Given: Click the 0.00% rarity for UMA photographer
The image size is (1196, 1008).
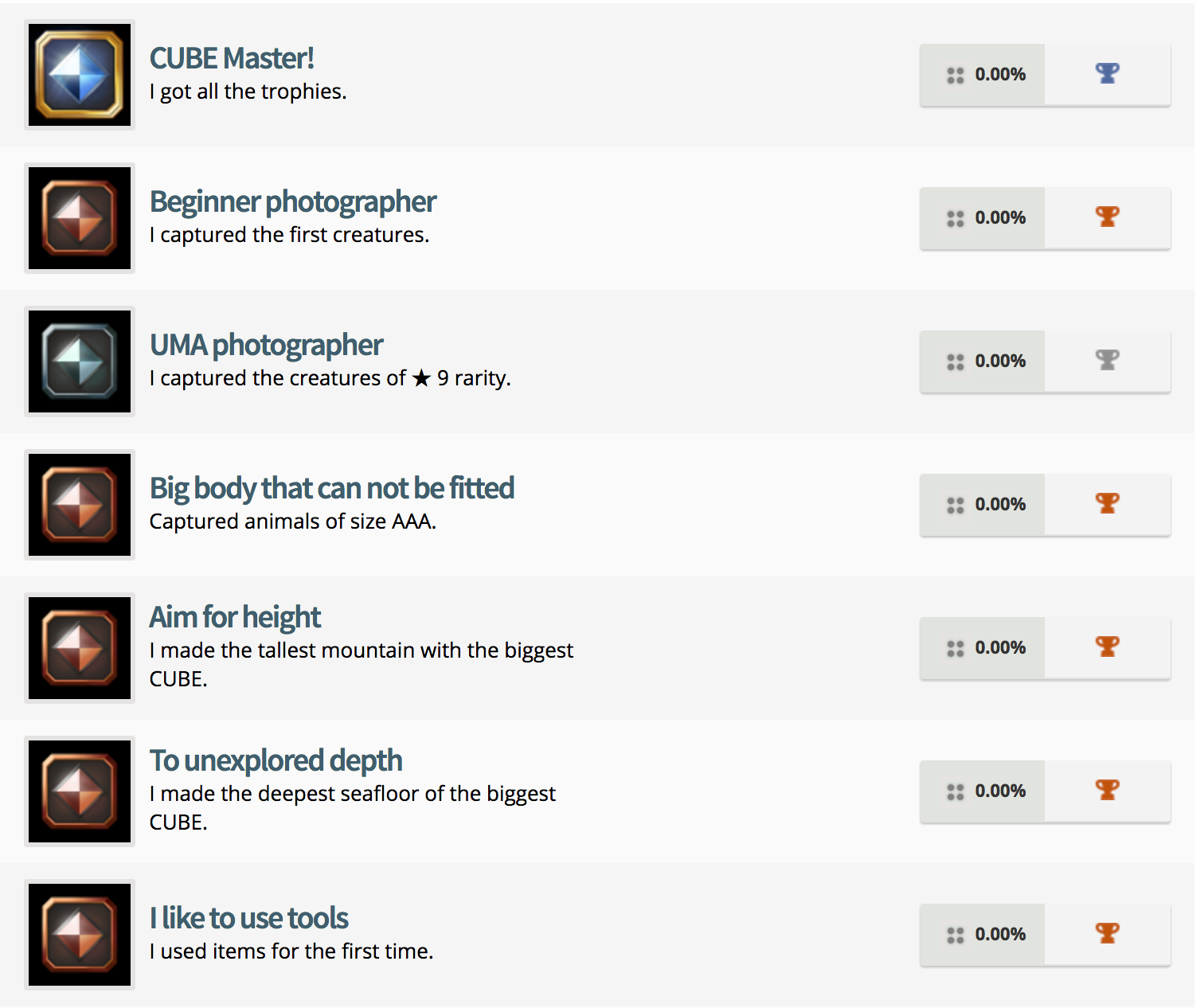Looking at the screenshot, I should pyautogui.click(x=1000, y=361).
